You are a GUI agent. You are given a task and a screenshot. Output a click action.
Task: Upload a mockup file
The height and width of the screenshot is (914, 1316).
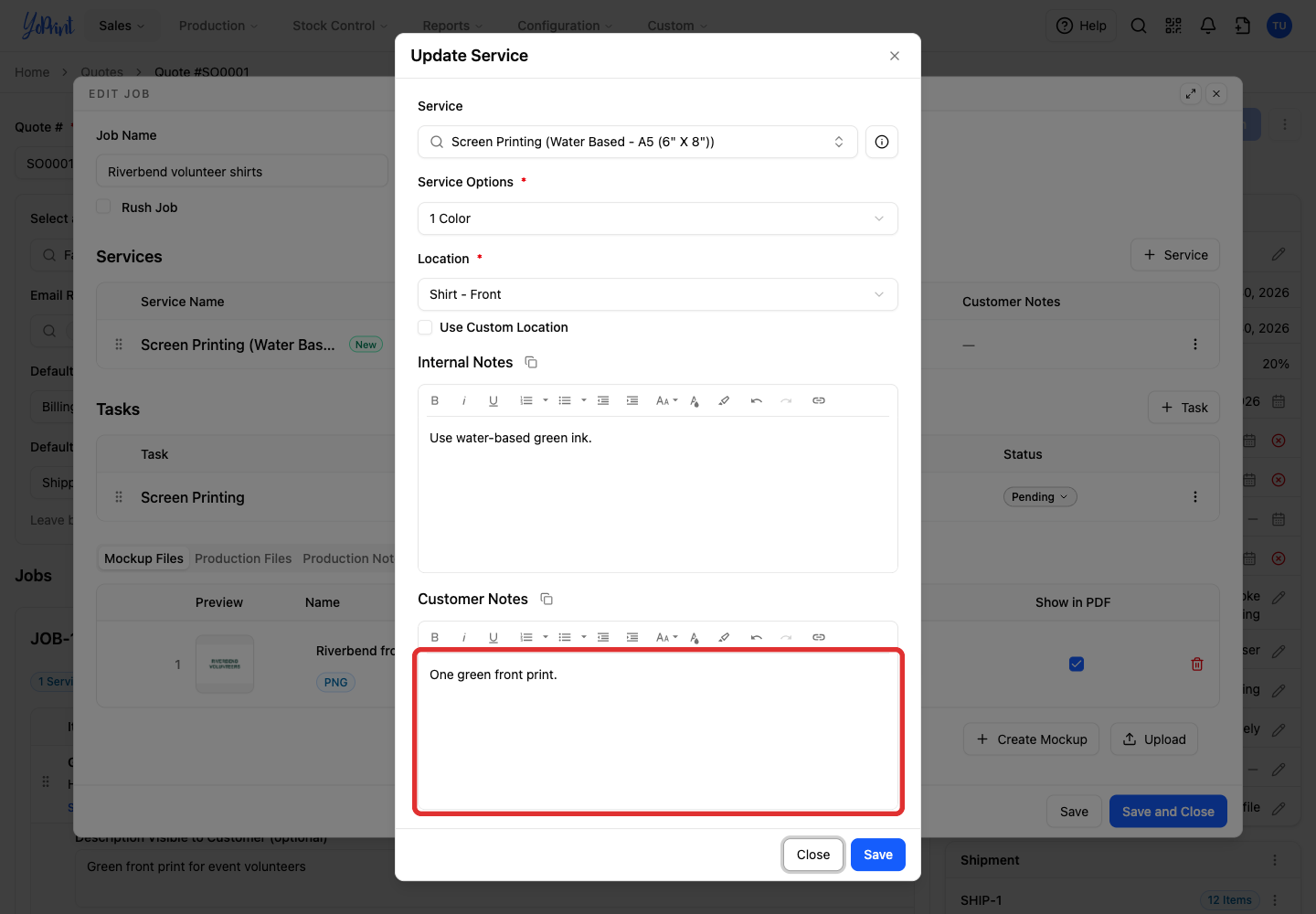(1154, 739)
